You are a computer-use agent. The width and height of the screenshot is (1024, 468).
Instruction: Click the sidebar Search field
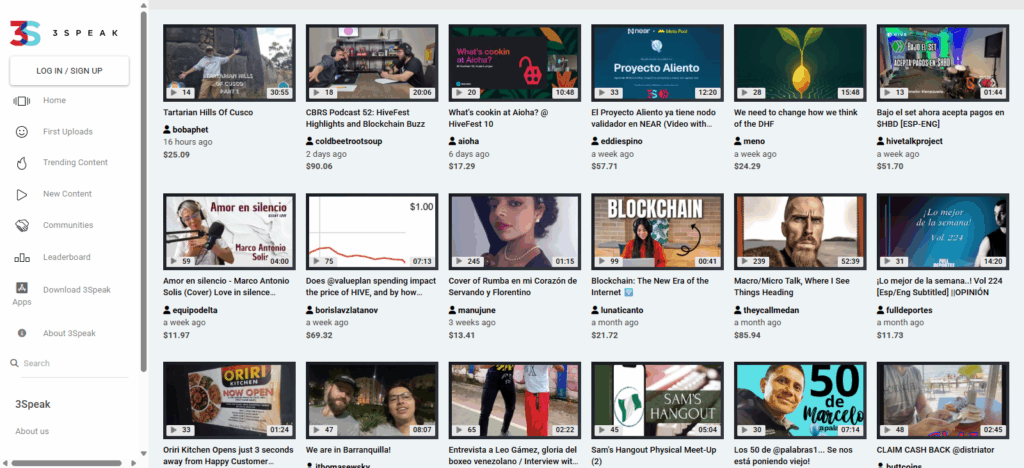75,364
